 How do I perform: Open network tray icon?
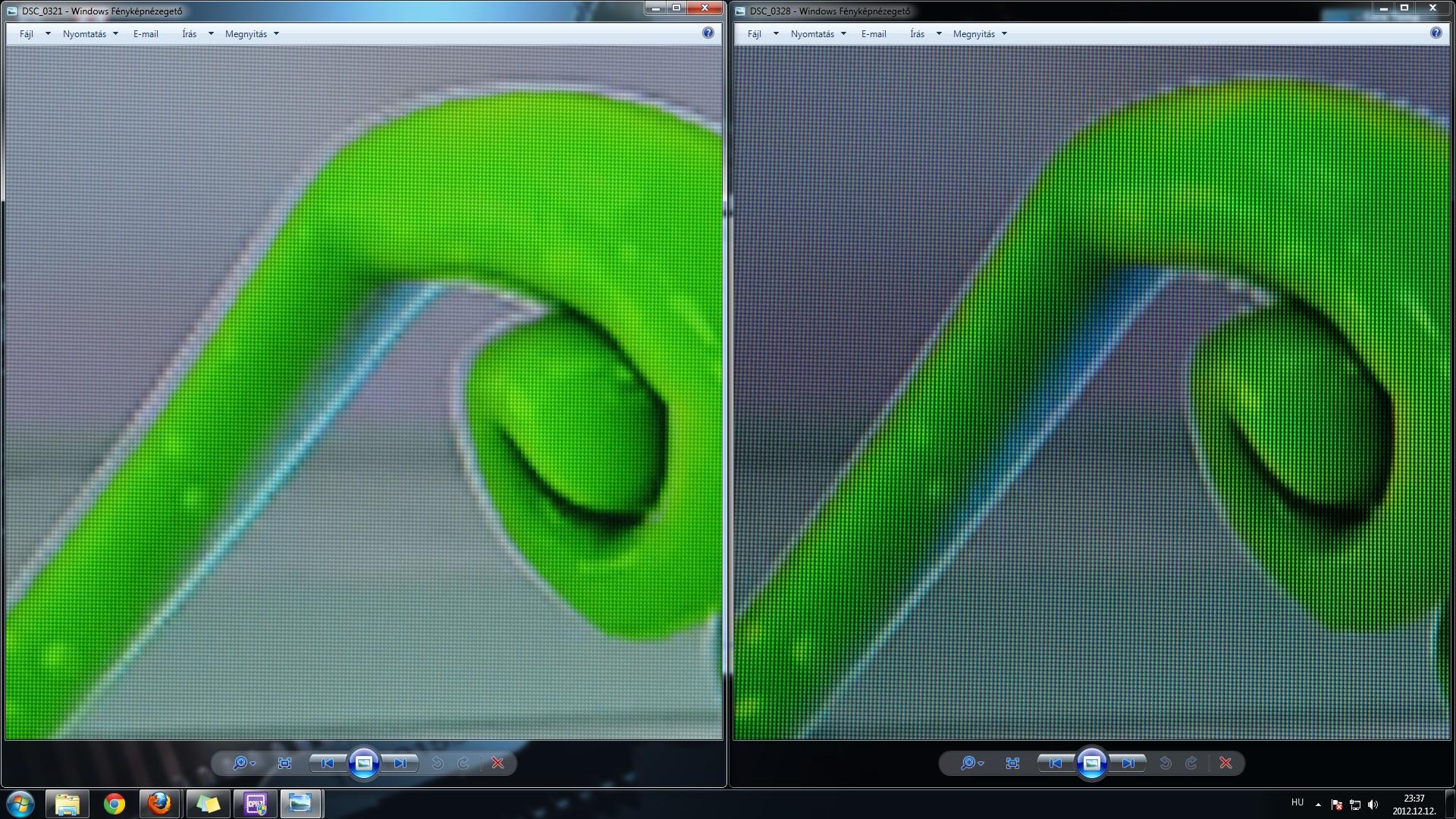[1355, 805]
